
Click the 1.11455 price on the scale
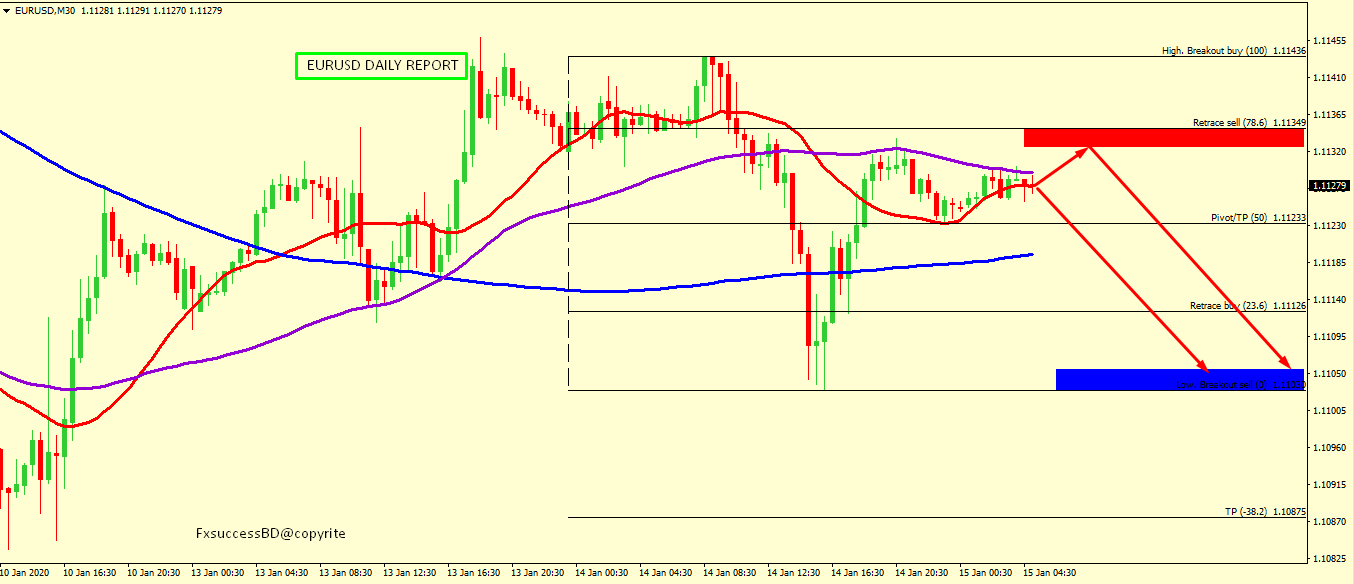click(x=1331, y=41)
